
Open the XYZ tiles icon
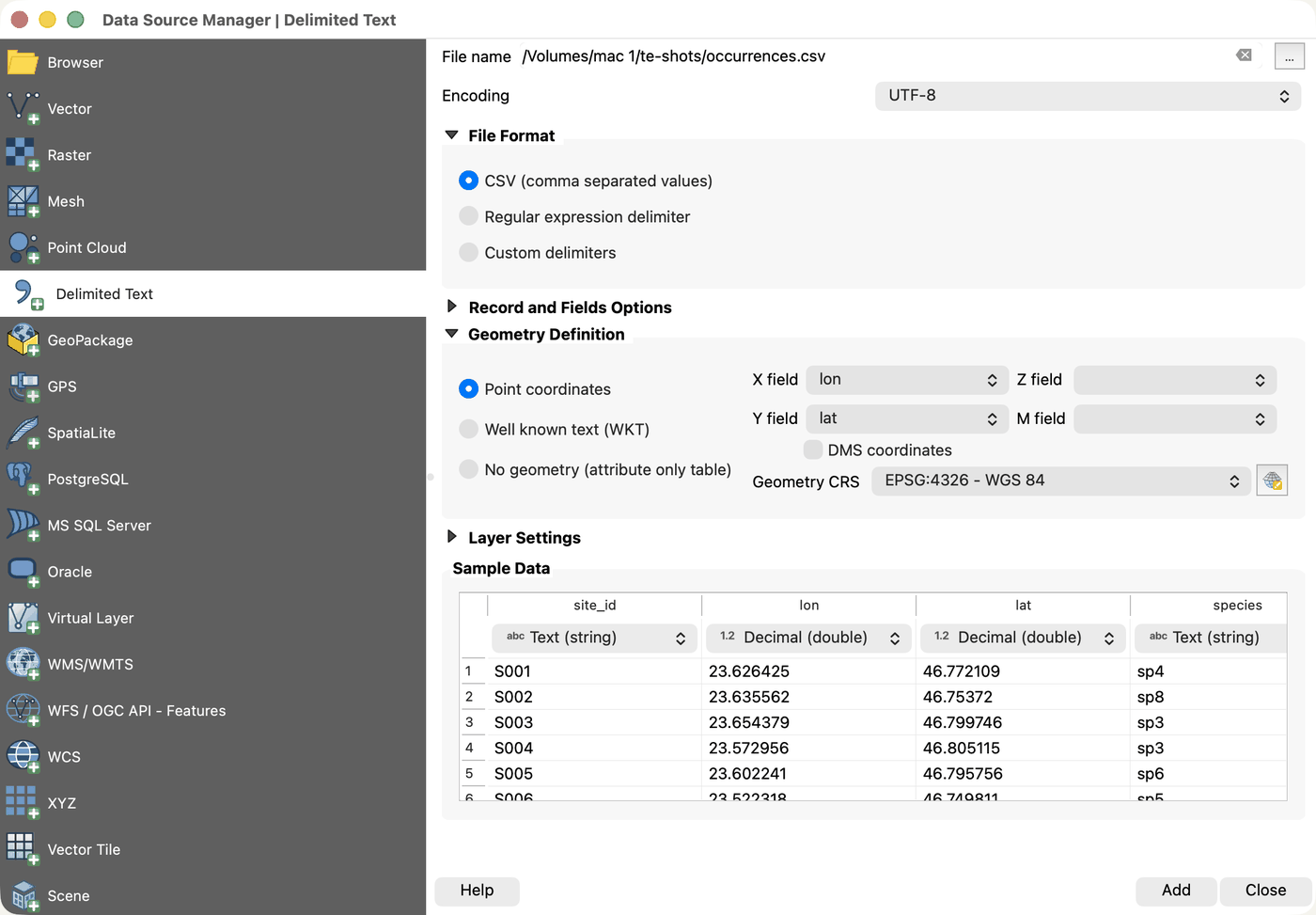pyautogui.click(x=23, y=803)
